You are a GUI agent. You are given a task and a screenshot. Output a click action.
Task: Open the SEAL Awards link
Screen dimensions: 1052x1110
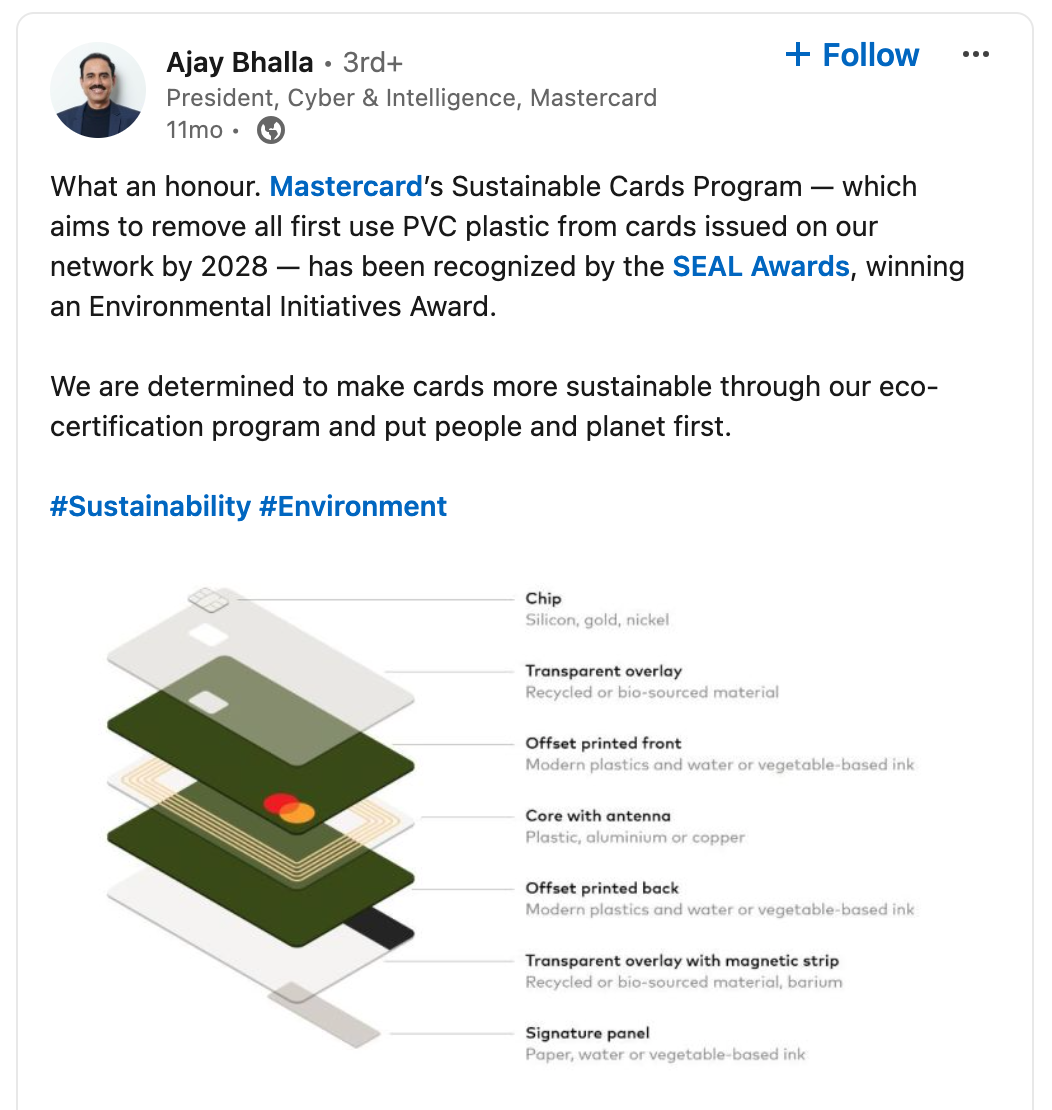(760, 267)
